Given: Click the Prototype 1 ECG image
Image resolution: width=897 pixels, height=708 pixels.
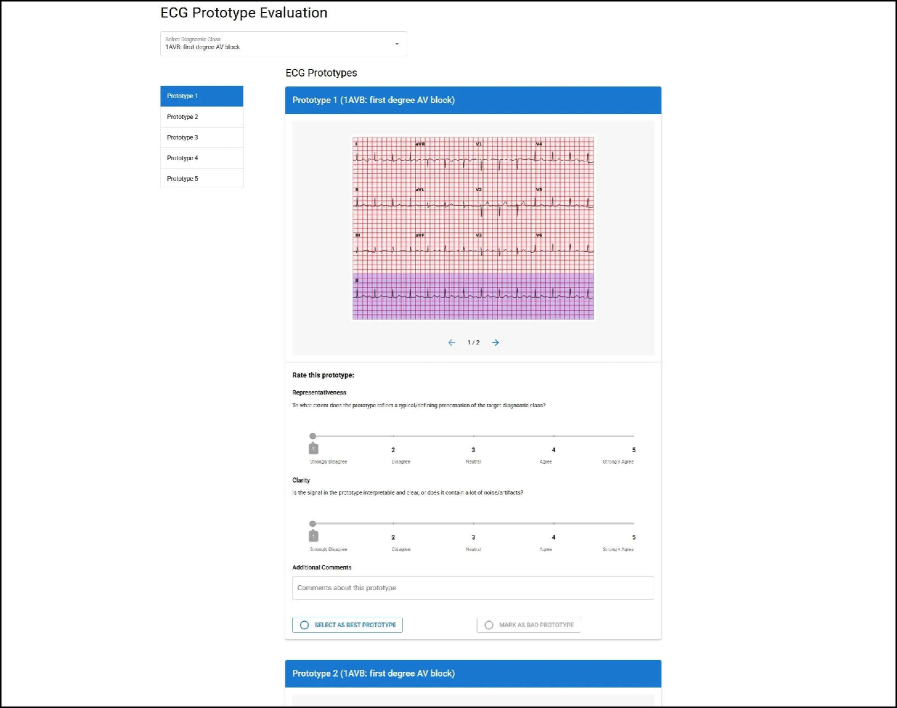Looking at the screenshot, I should click(473, 229).
